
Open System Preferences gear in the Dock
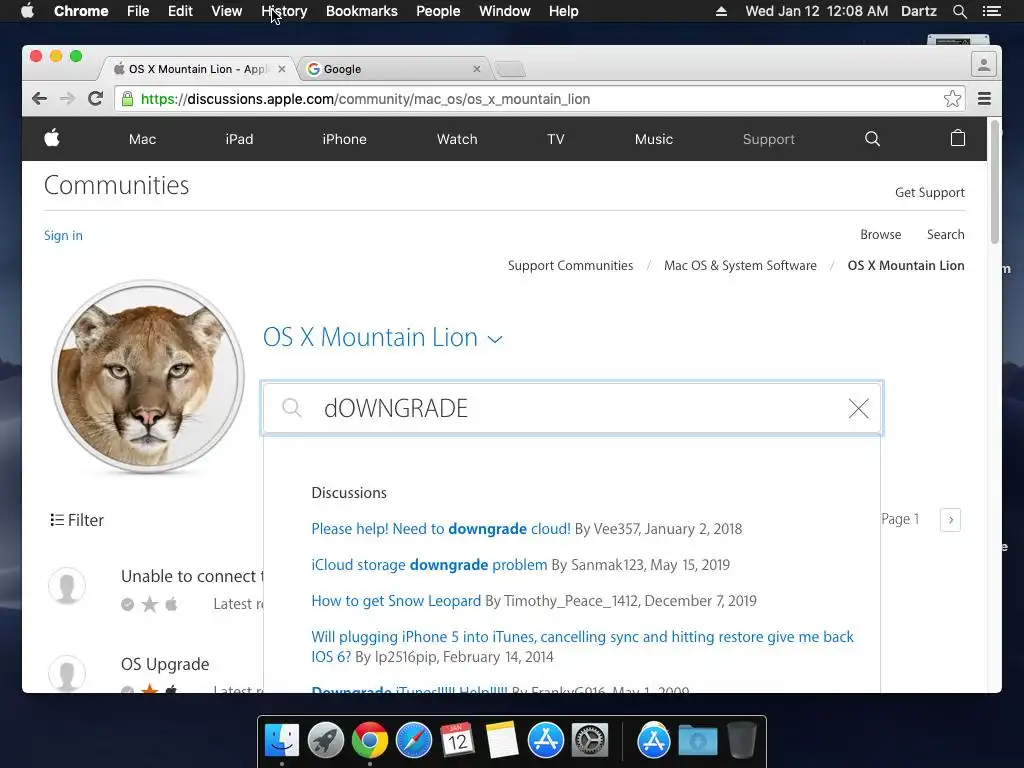pyautogui.click(x=590, y=741)
